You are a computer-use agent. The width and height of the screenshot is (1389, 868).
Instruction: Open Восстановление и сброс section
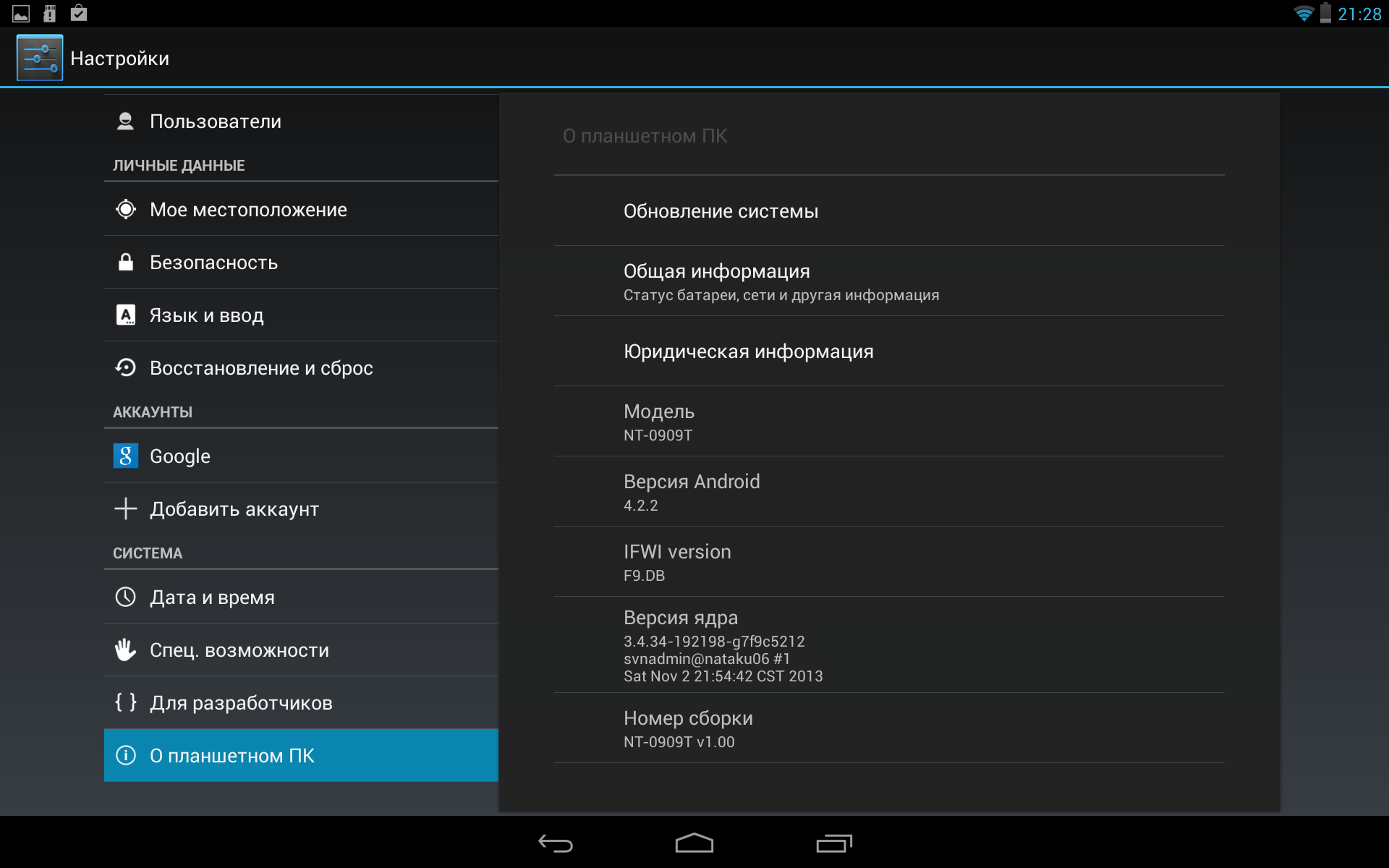[260, 368]
